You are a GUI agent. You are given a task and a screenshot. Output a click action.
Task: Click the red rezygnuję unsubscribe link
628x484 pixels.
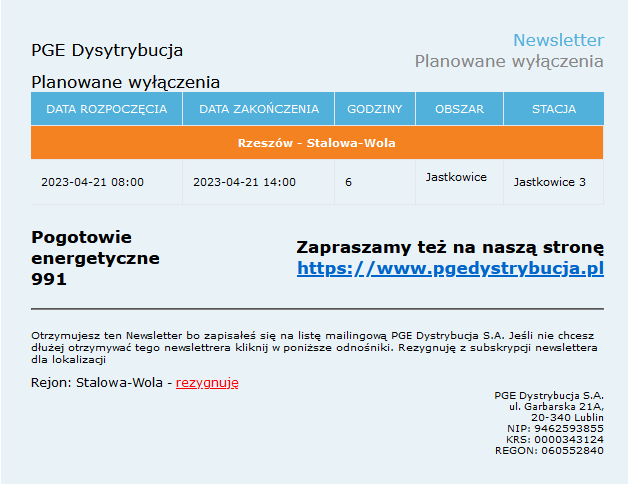pyautogui.click(x=207, y=383)
